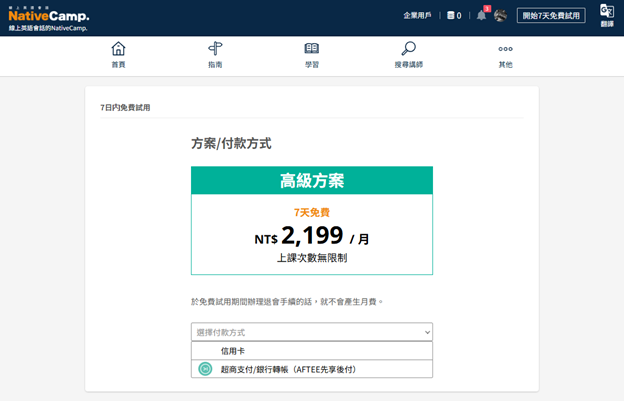Click the 7天免費 orange text
Image resolution: width=624 pixels, height=401 pixels.
click(x=312, y=212)
